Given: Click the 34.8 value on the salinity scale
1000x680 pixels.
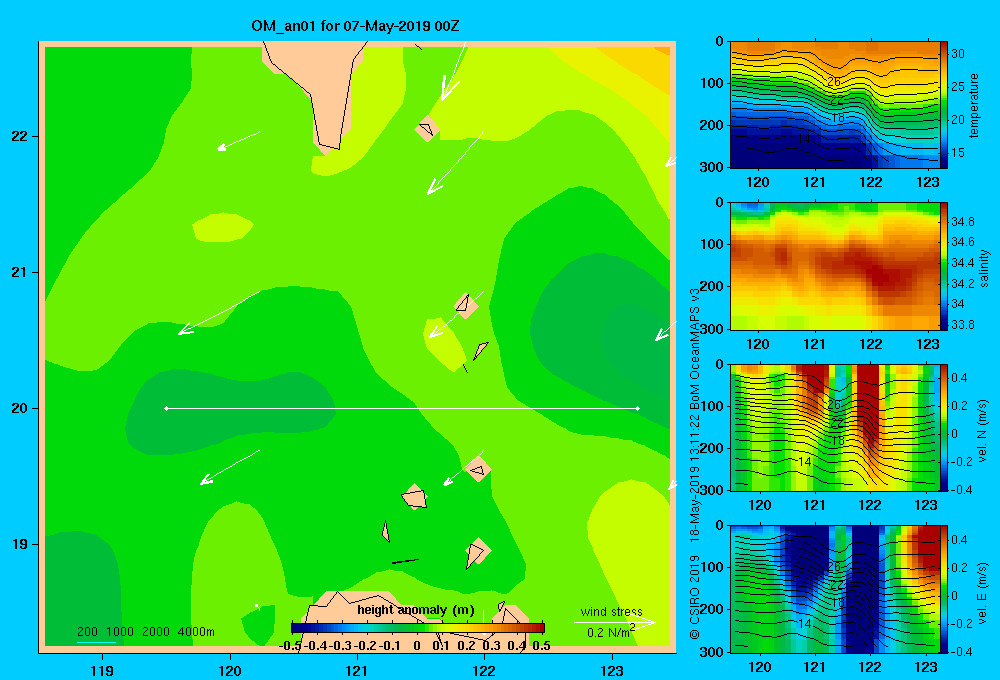Looking at the screenshot, I should coord(962,222).
